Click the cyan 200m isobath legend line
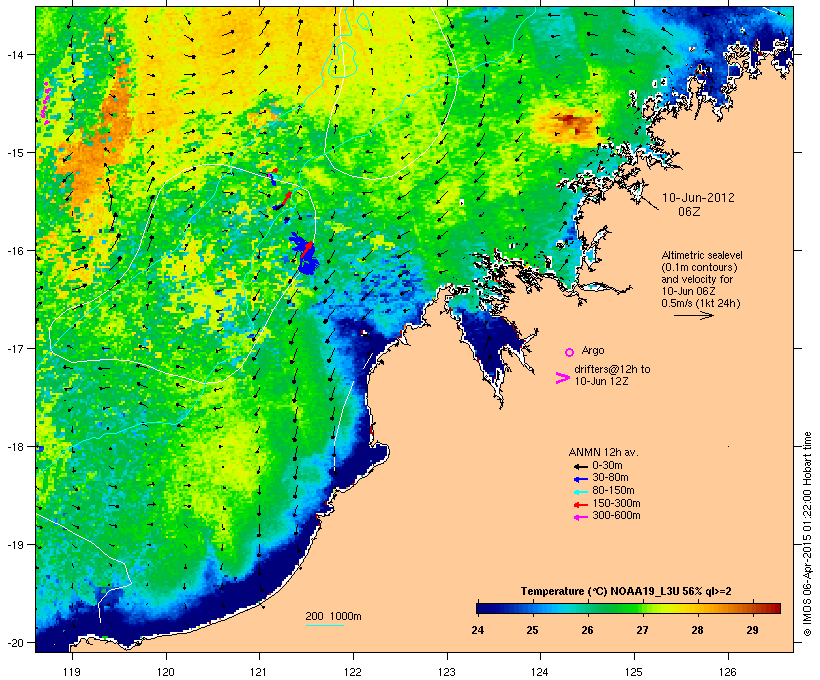820x680 pixels. (324, 625)
